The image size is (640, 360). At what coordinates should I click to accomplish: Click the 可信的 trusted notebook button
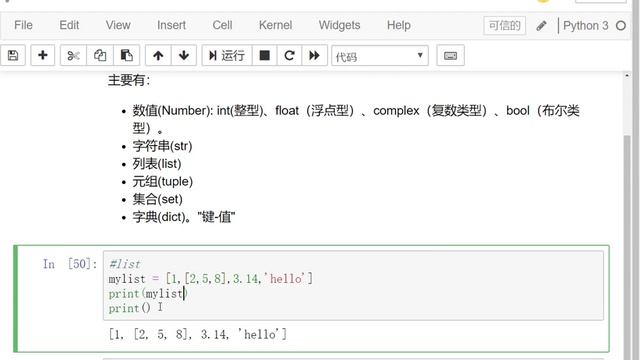point(504,26)
